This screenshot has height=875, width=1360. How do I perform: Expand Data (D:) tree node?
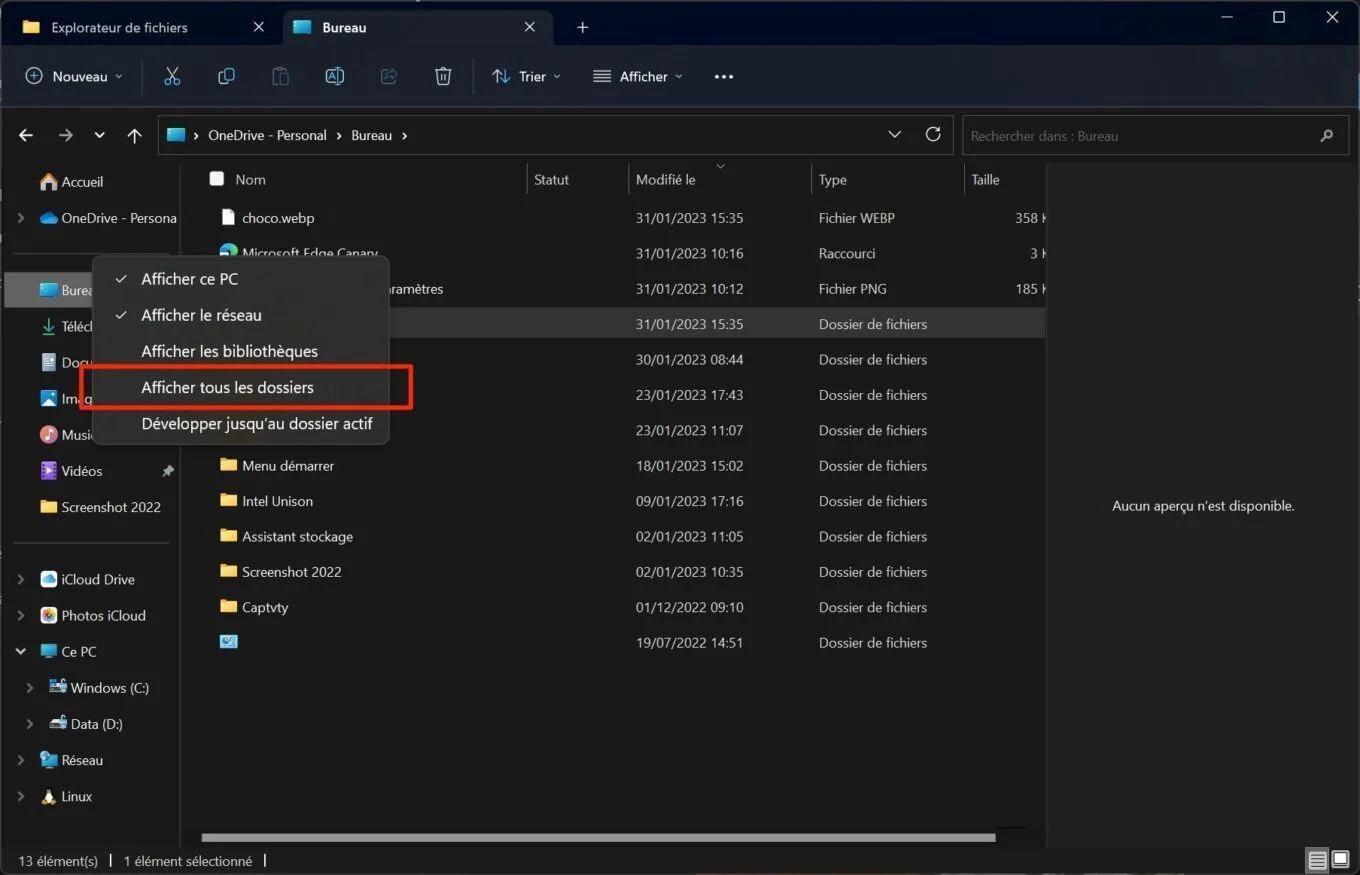[x=30, y=724]
